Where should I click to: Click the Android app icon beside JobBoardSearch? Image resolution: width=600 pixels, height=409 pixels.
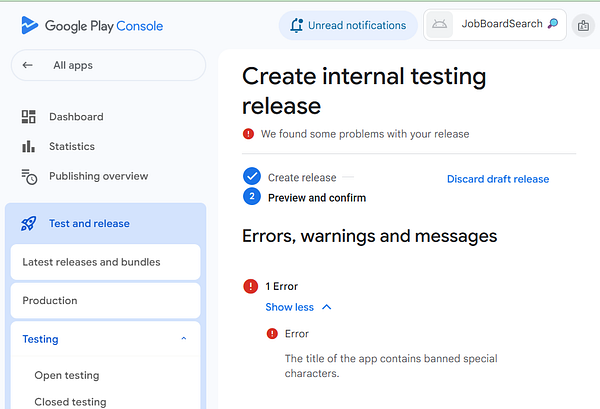coord(439,25)
